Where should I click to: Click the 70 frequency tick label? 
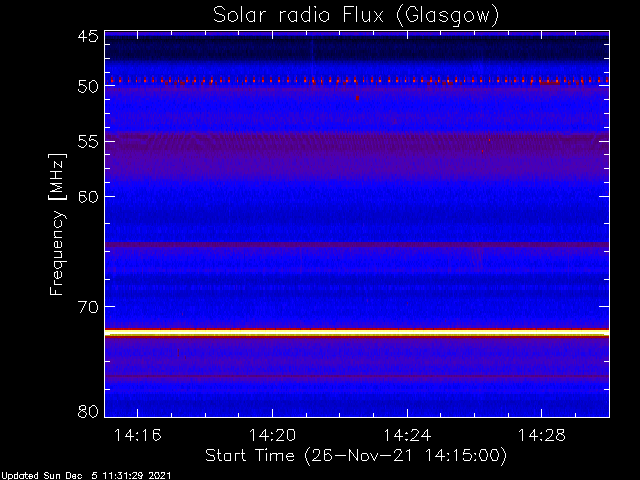pyautogui.click(x=88, y=307)
